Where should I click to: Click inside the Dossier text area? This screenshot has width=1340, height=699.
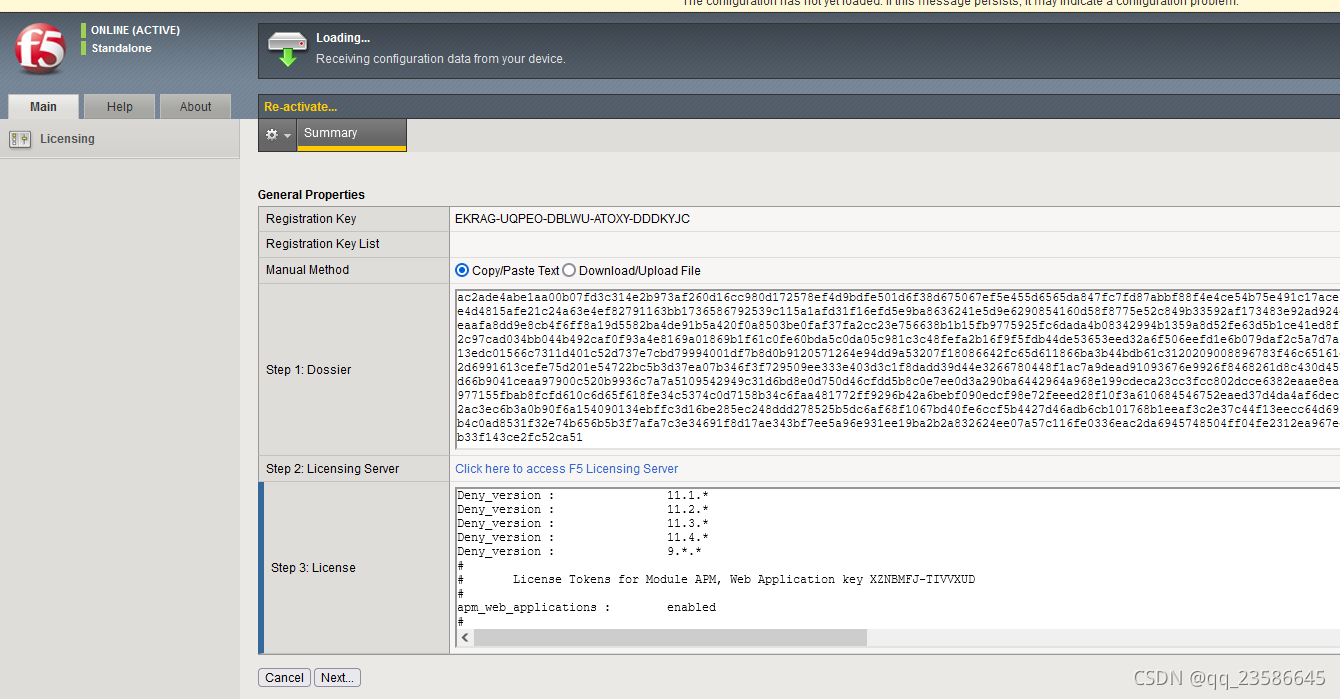pyautogui.click(x=897, y=369)
